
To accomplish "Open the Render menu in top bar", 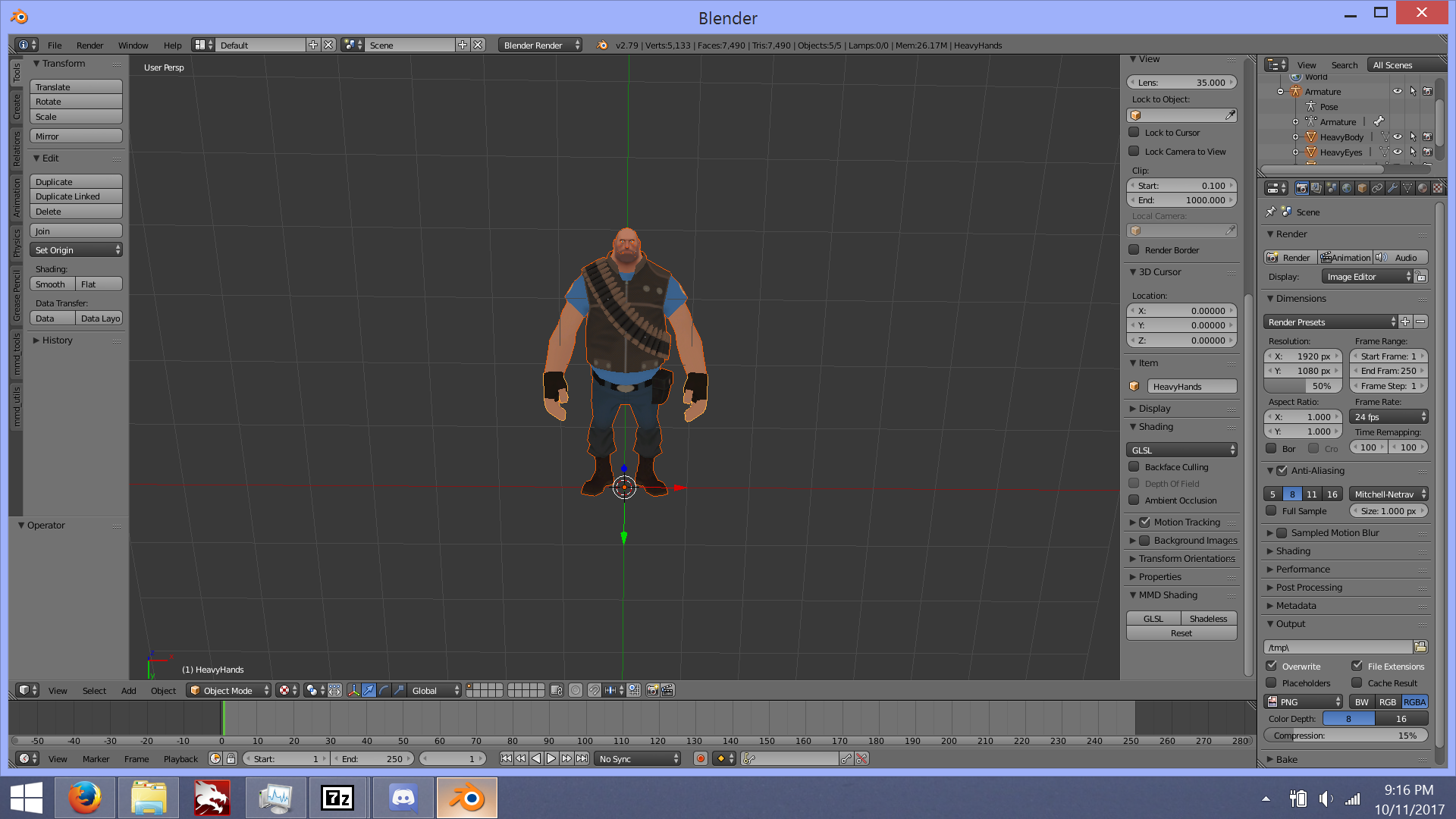I will (x=89, y=45).
